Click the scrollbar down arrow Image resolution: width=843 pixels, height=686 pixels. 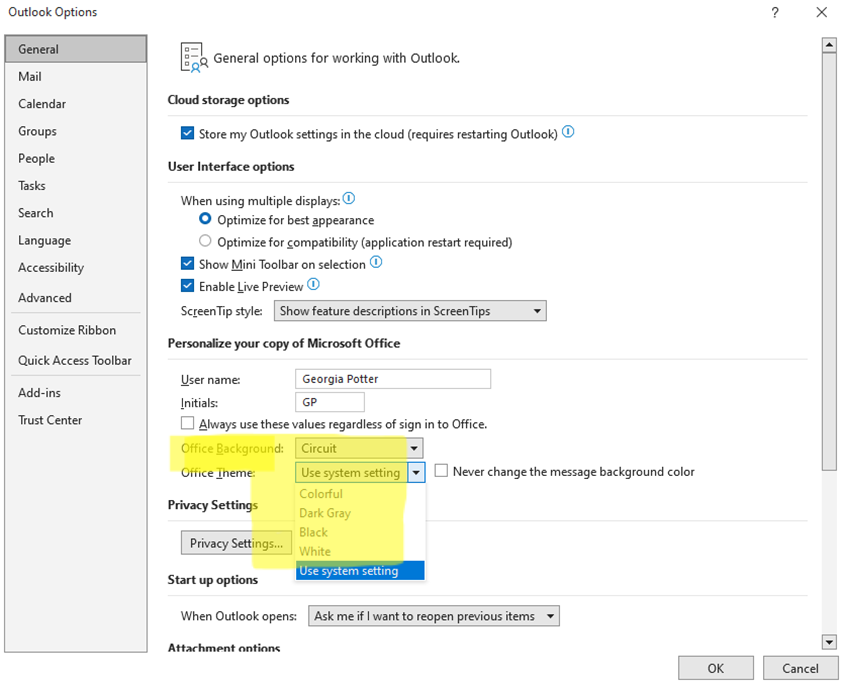829,641
